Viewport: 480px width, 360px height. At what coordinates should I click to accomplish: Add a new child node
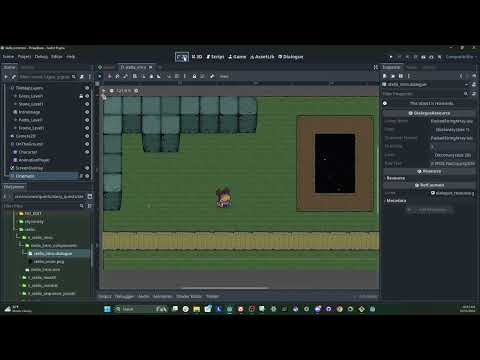6,77
